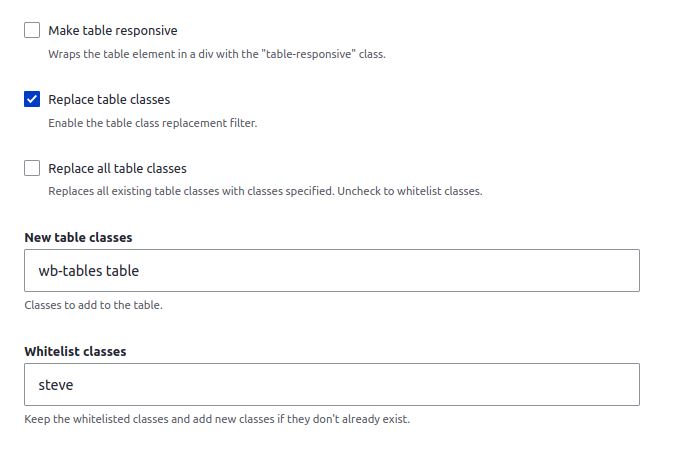
Task: Click "Enable the table class replacement filter" text
Action: (x=152, y=123)
